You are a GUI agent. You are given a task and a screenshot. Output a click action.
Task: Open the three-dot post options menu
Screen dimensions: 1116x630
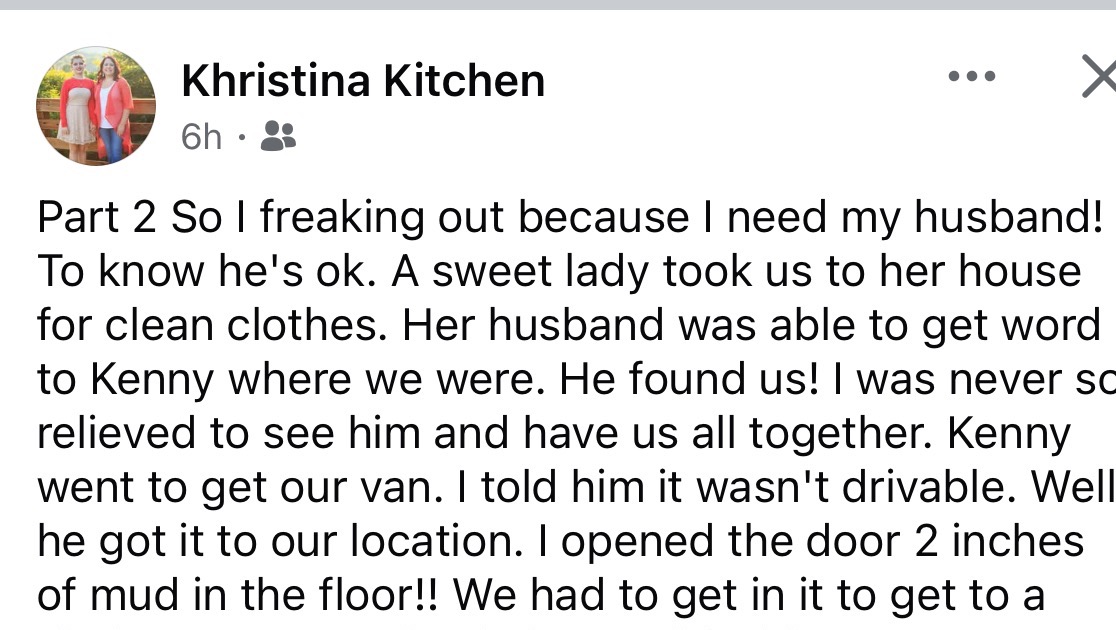pyautogui.click(x=972, y=76)
